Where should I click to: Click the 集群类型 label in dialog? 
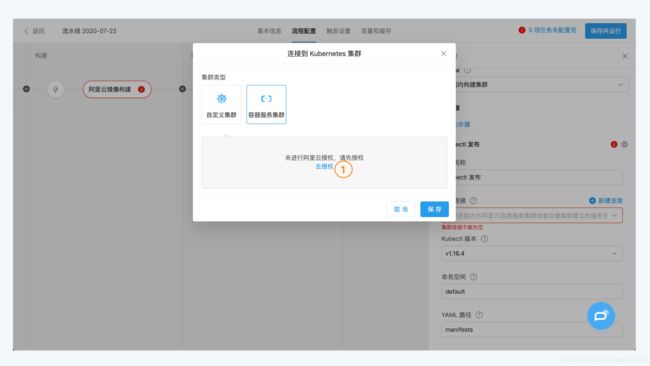point(213,77)
